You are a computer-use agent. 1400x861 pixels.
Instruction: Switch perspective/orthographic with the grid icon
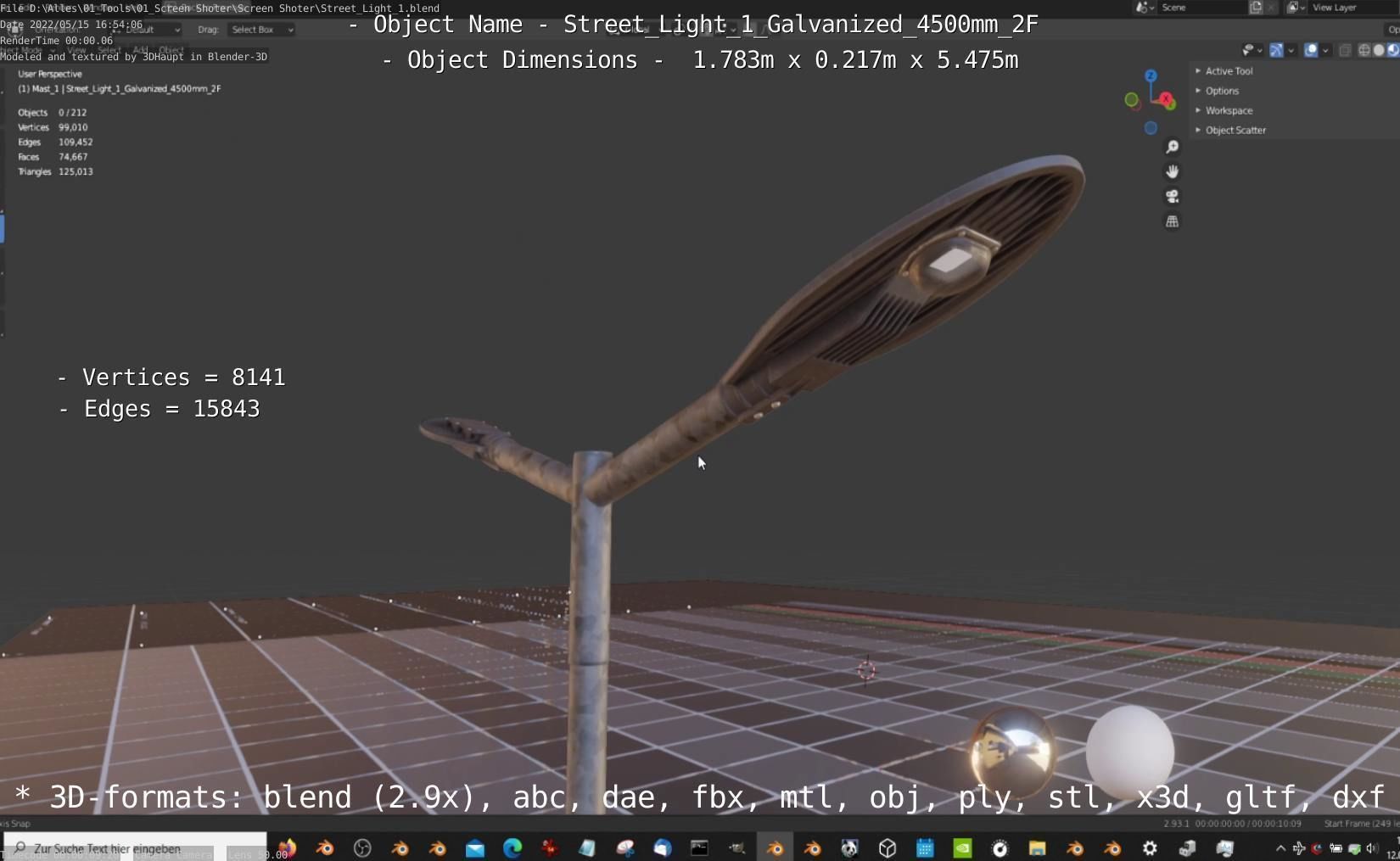tap(1172, 221)
